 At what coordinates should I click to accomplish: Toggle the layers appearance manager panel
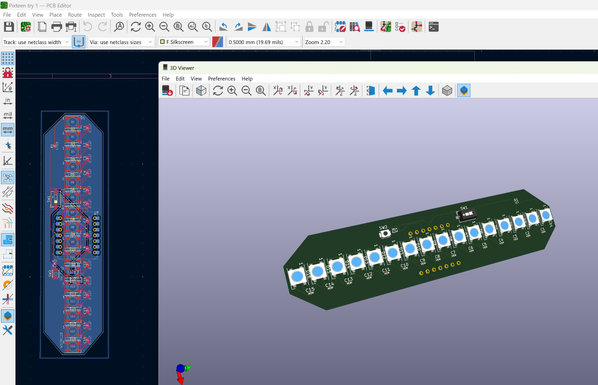[x=8, y=316]
